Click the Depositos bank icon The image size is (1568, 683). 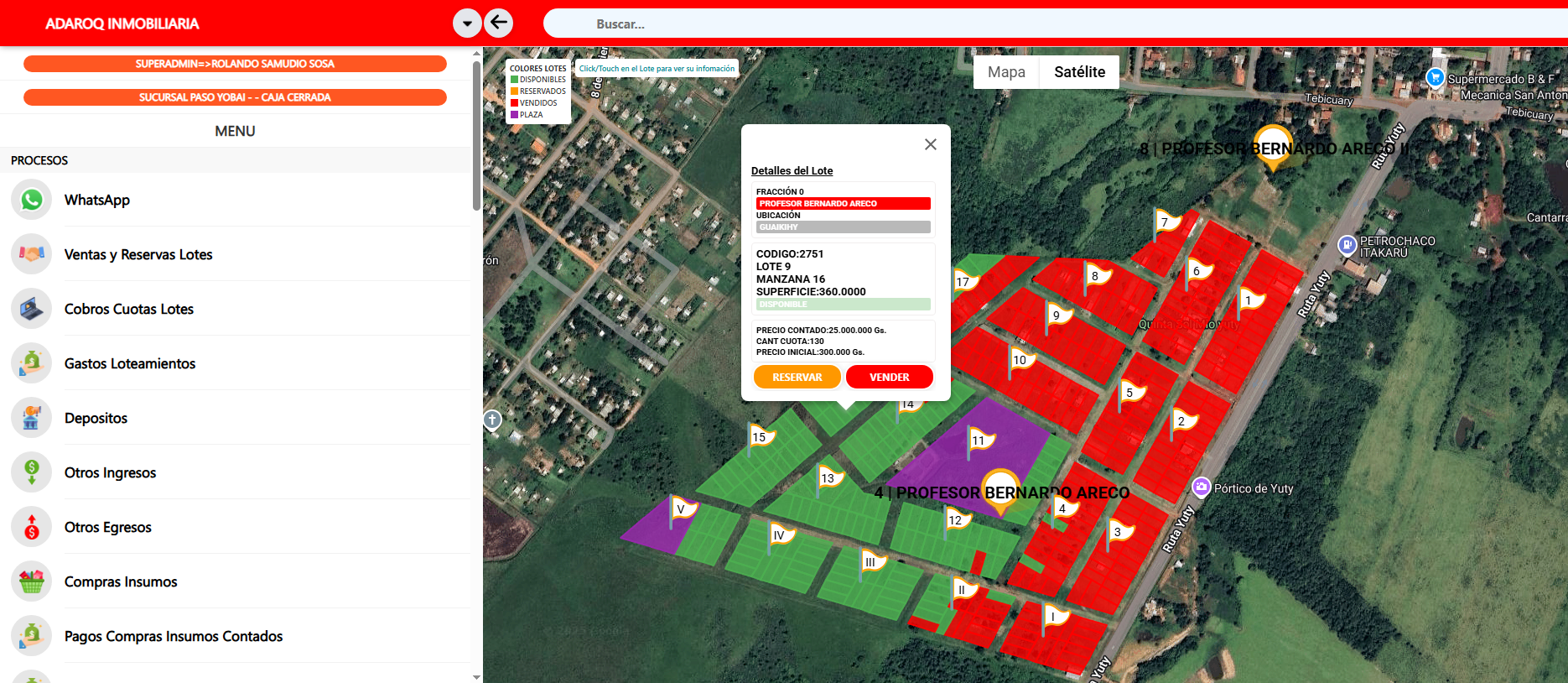pyautogui.click(x=32, y=418)
